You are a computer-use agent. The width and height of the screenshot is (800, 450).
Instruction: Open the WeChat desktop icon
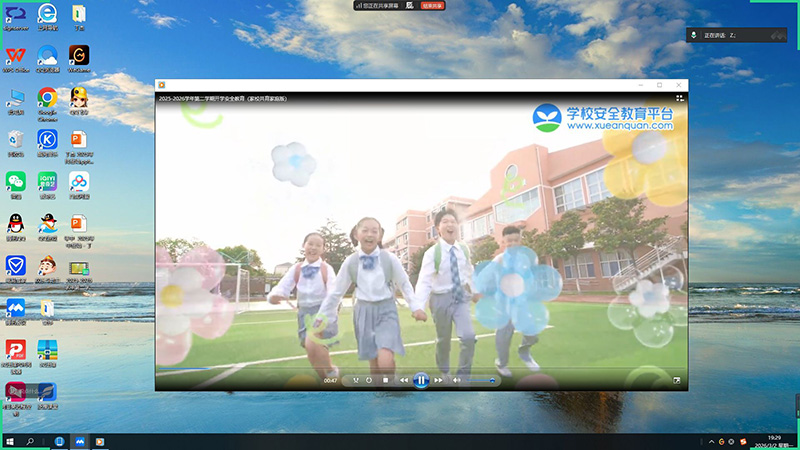[x=15, y=181]
